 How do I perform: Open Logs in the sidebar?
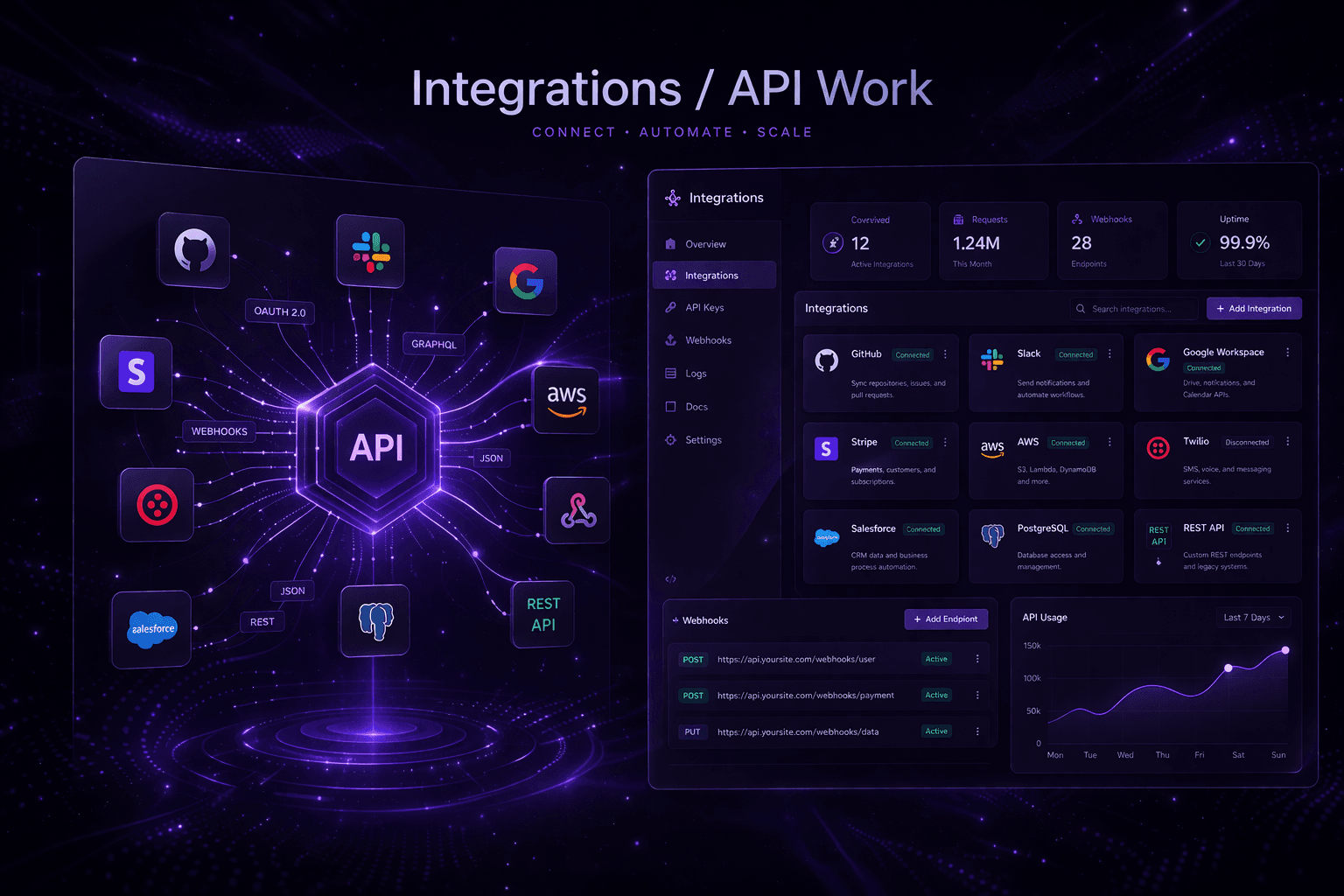(x=714, y=374)
